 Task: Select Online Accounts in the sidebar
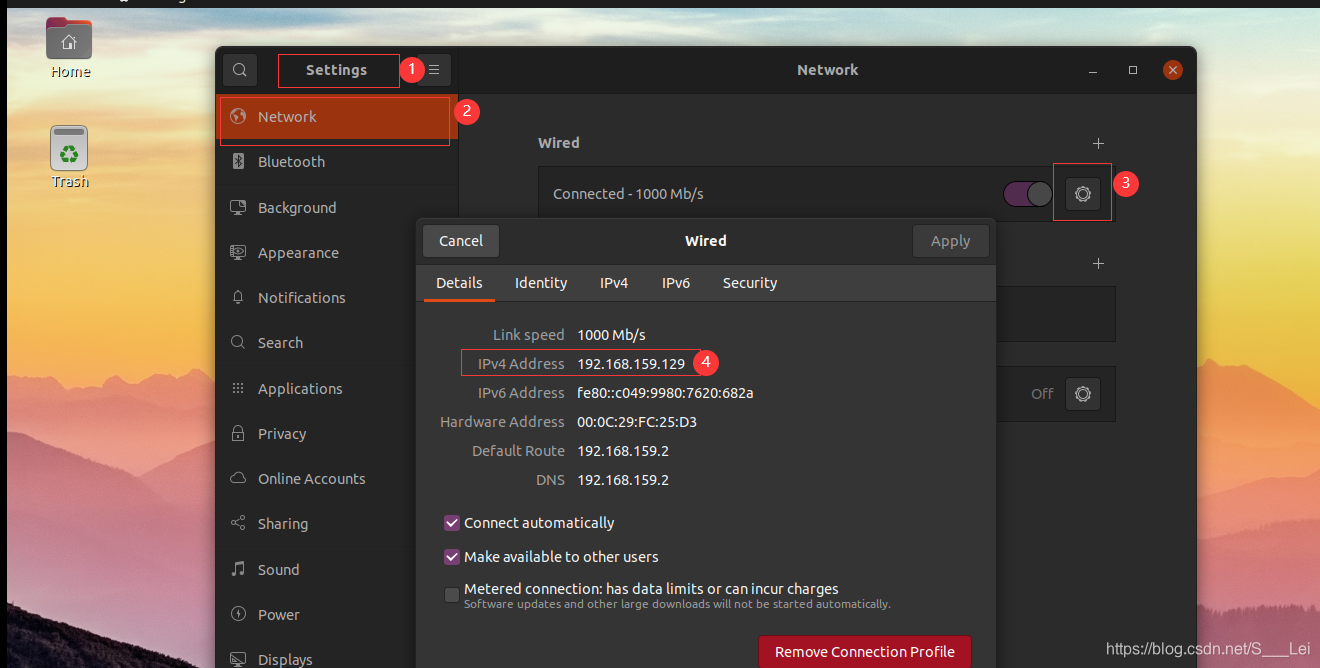pos(316,478)
